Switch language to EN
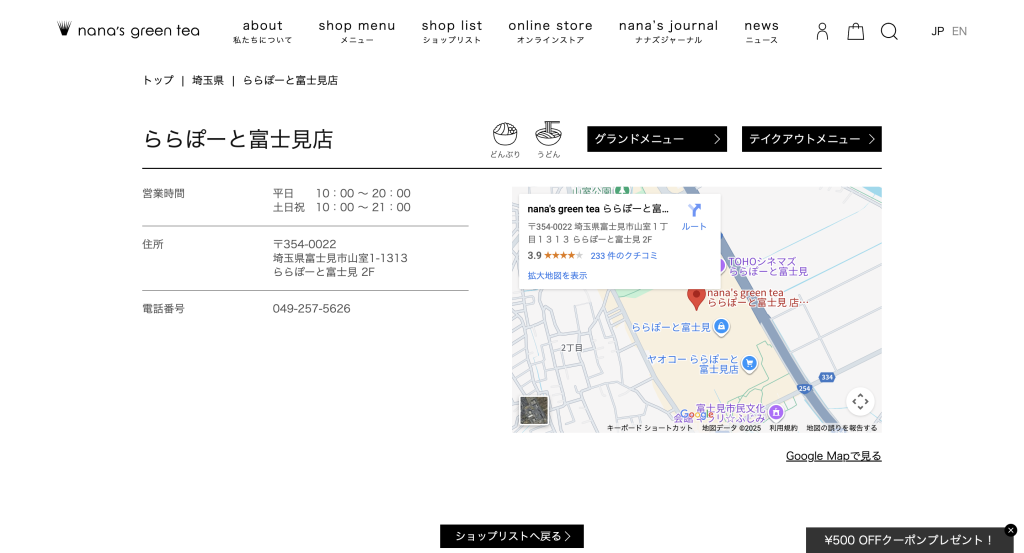This screenshot has height=553, width=1024. pos(959,31)
